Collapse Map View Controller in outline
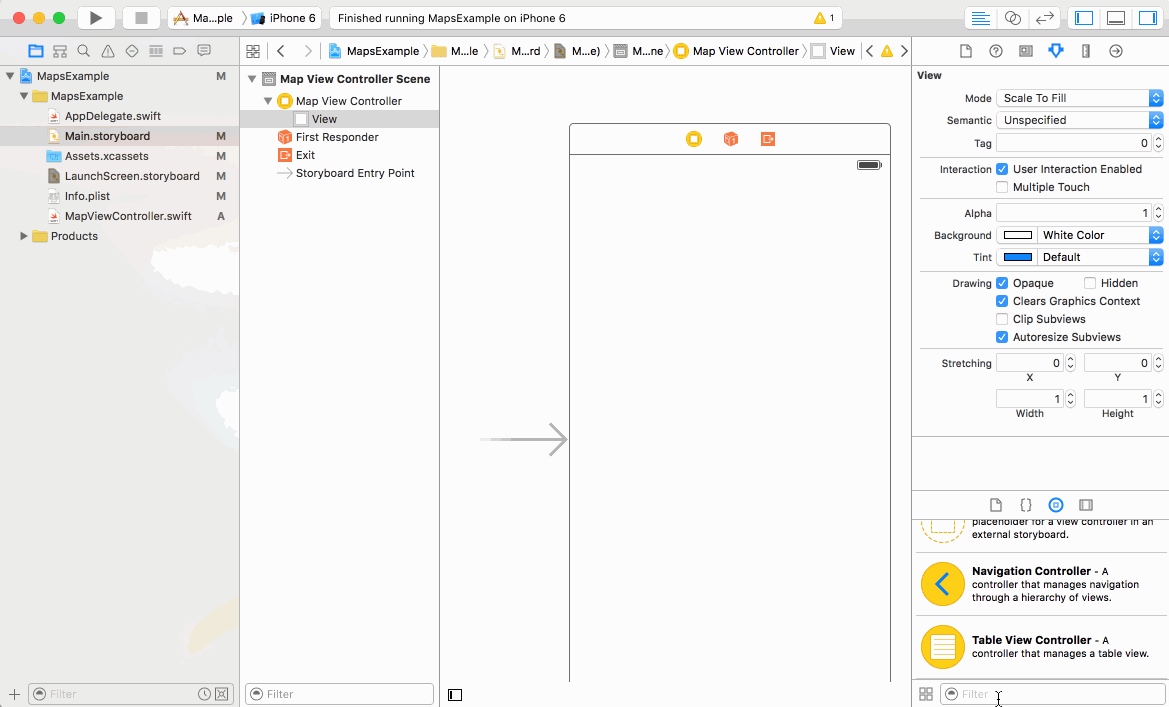Screen dimensions: 1169x707 pos(268,101)
